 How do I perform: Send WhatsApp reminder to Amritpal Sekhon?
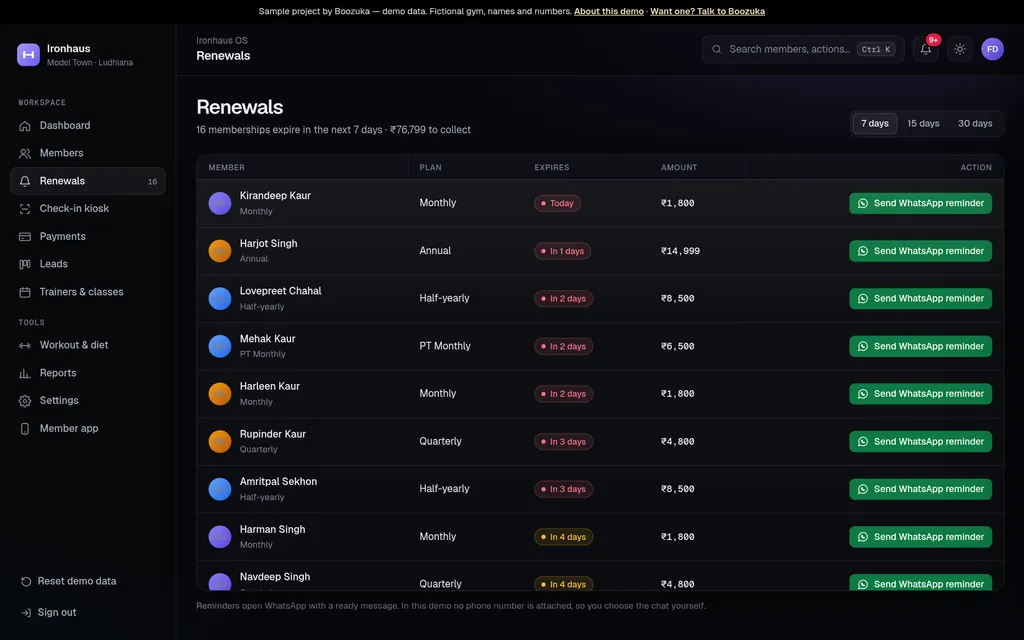(920, 489)
